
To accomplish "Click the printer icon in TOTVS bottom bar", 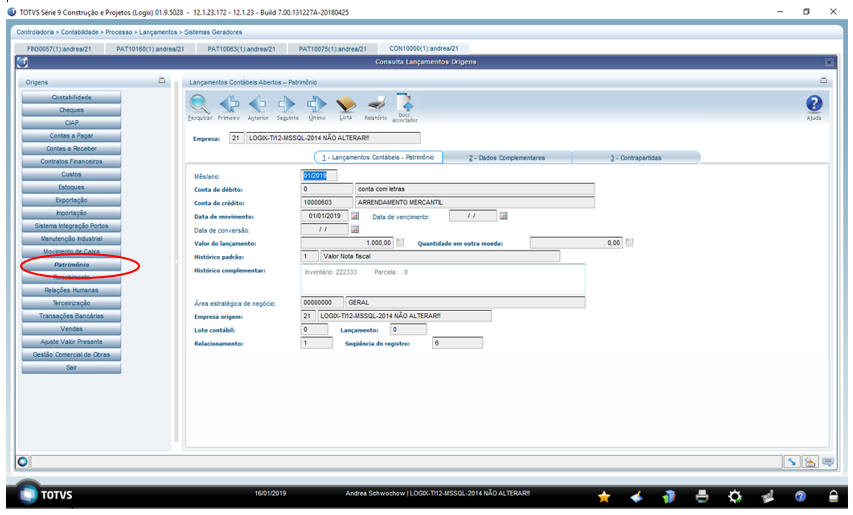I will click(702, 496).
